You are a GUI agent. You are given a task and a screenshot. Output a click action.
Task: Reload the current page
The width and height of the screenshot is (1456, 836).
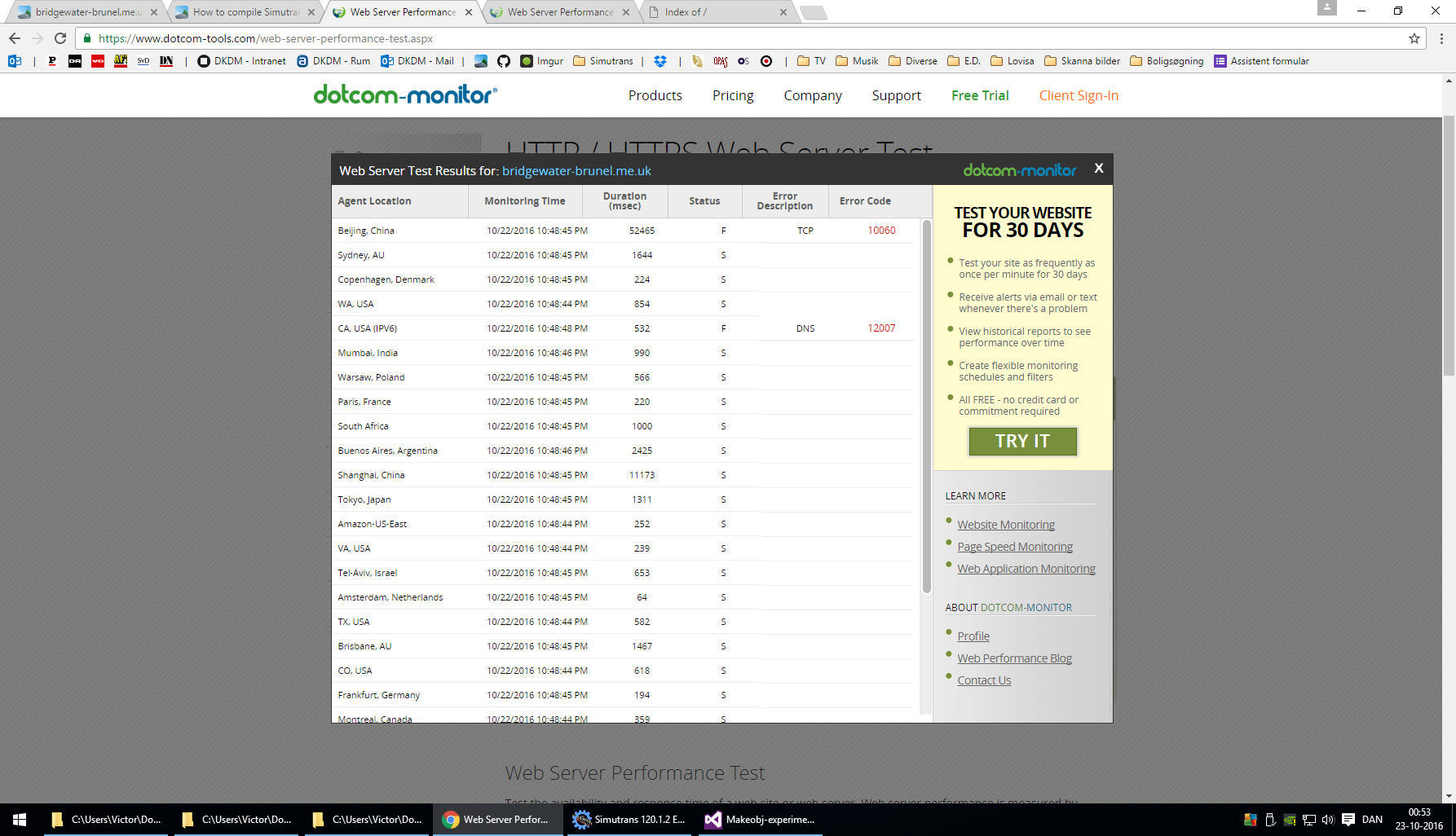tap(60, 38)
